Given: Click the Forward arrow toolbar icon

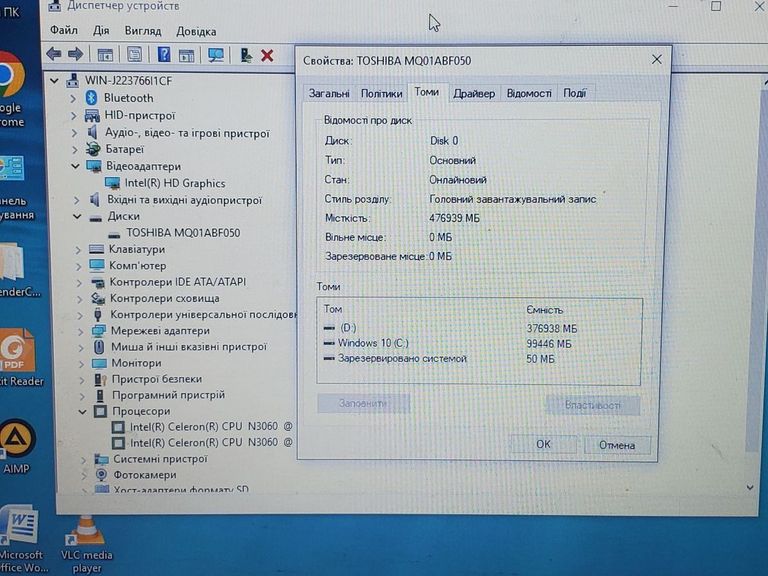Looking at the screenshot, I should [75, 54].
